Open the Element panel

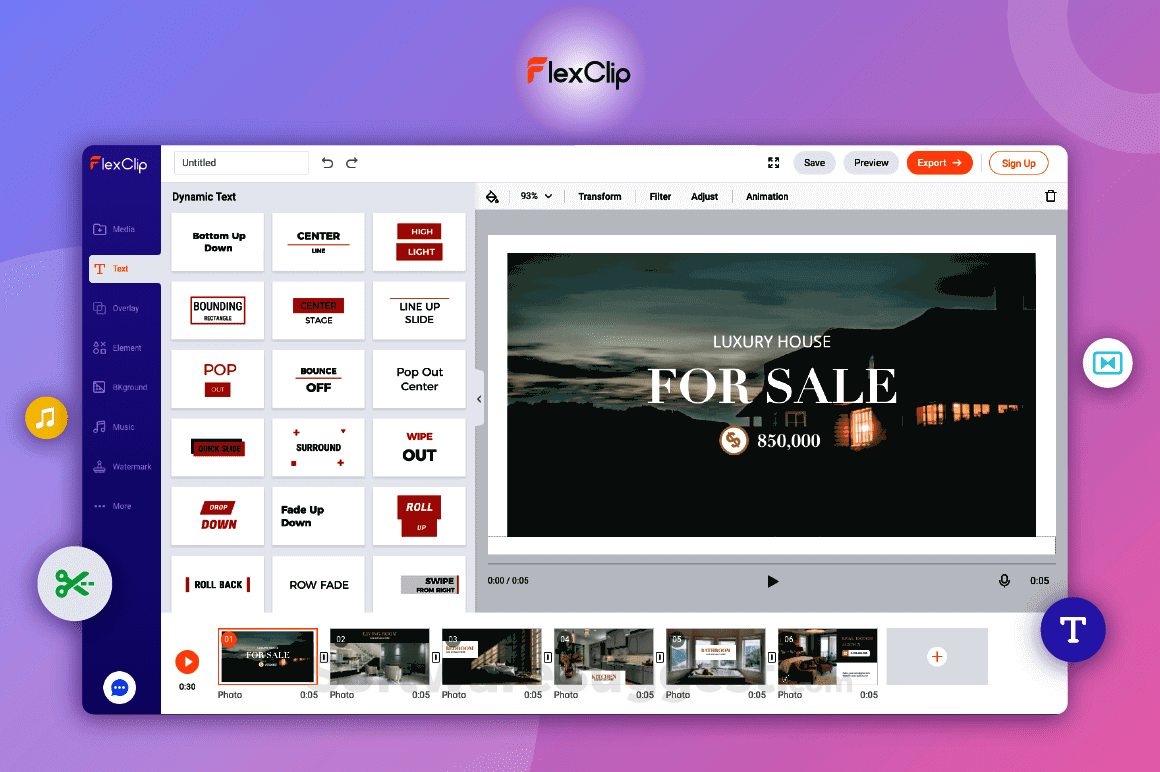pyautogui.click(x=120, y=347)
